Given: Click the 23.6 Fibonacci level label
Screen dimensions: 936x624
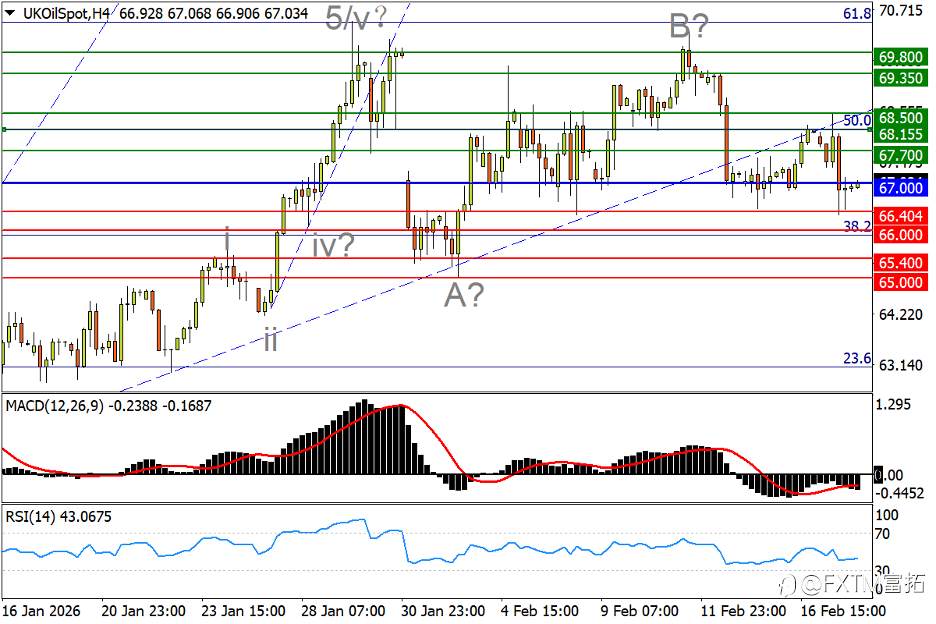Looking at the screenshot, I should tap(857, 358).
